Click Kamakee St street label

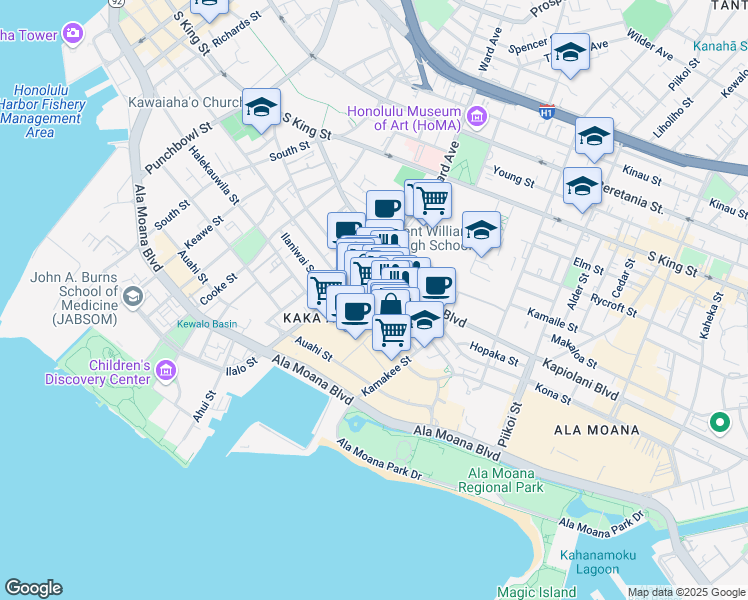click(x=386, y=376)
